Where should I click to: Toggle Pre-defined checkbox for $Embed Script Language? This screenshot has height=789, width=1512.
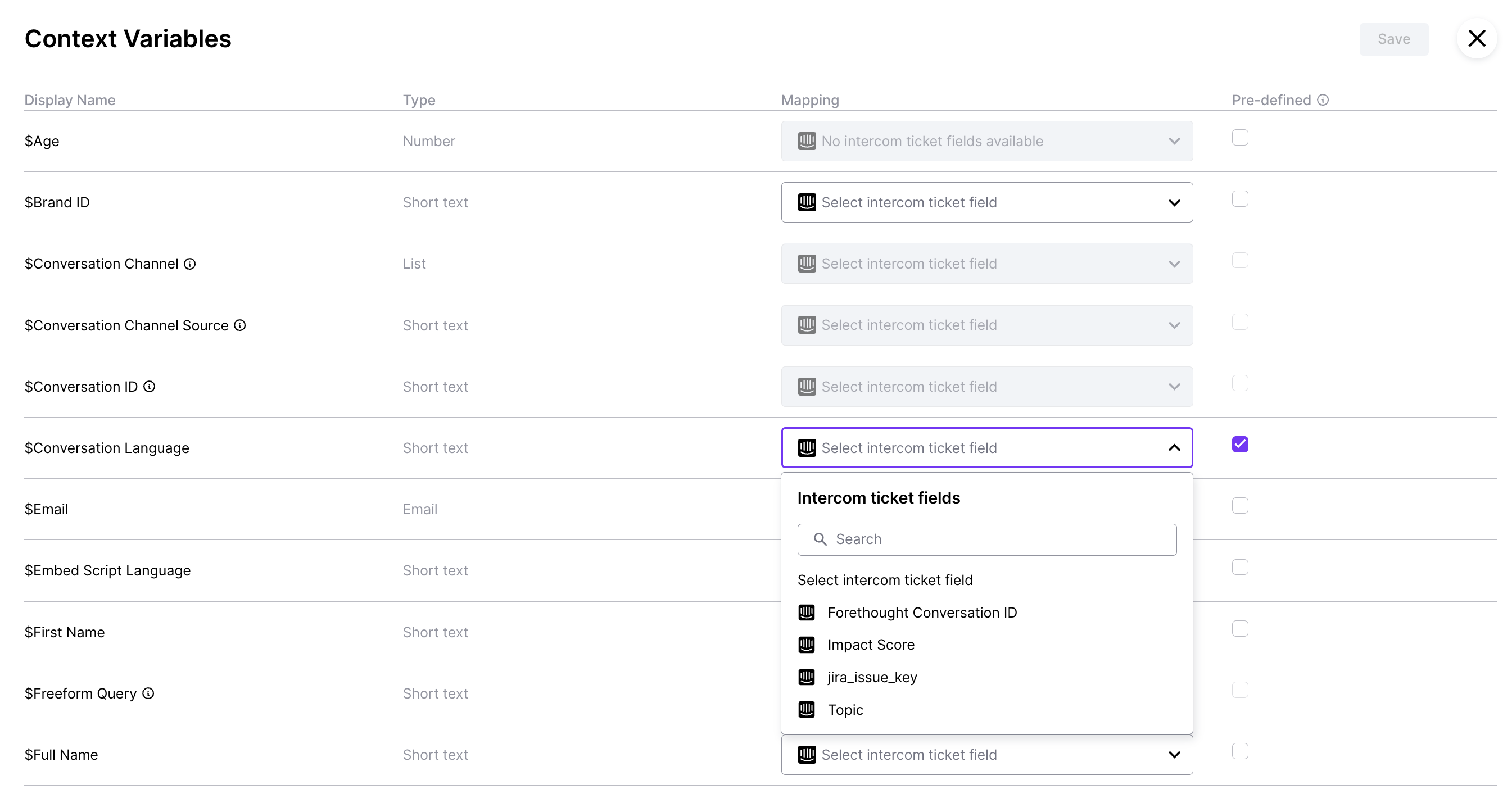[x=1239, y=567]
